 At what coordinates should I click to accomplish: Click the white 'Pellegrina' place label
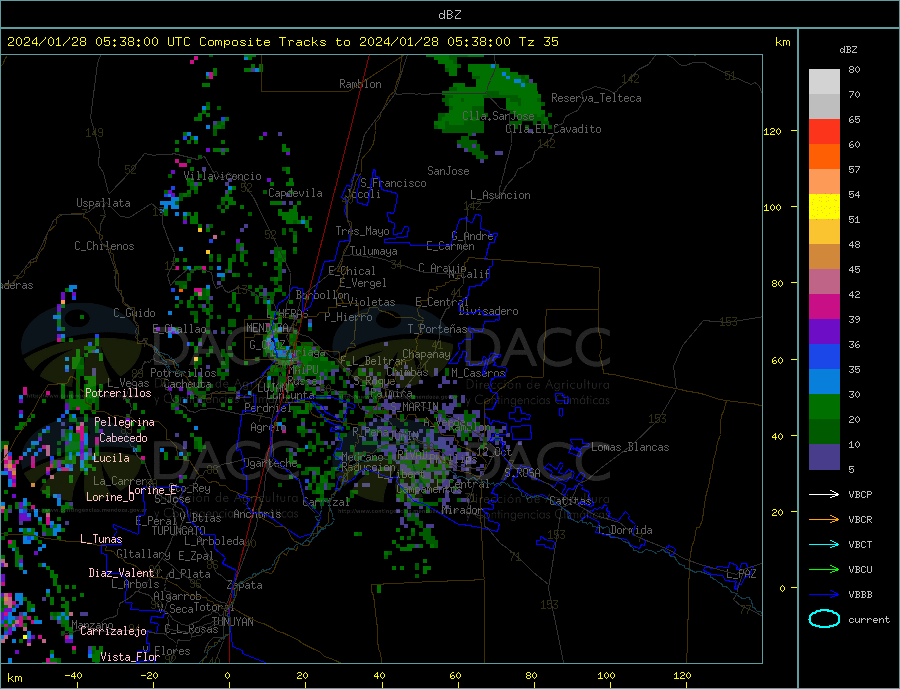[125, 423]
